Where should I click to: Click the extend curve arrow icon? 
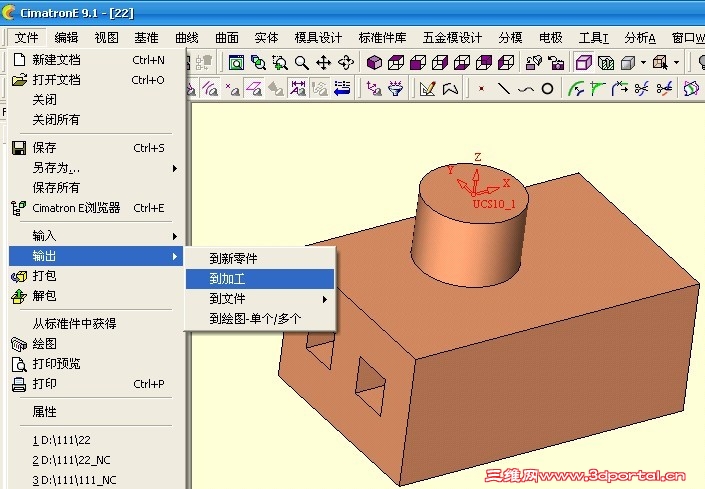click(620, 88)
